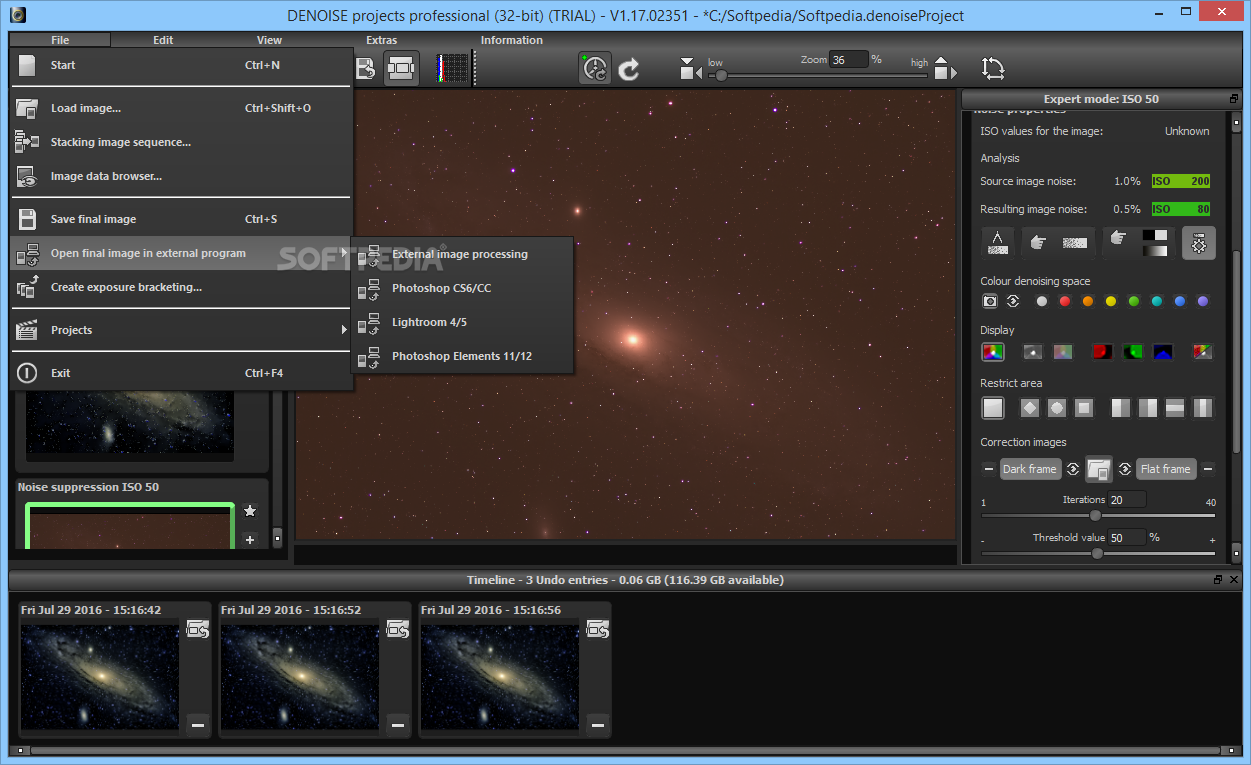Toggle the sync icon beside Dark frame
Screen dimensions: 1251x765
click(x=1073, y=469)
